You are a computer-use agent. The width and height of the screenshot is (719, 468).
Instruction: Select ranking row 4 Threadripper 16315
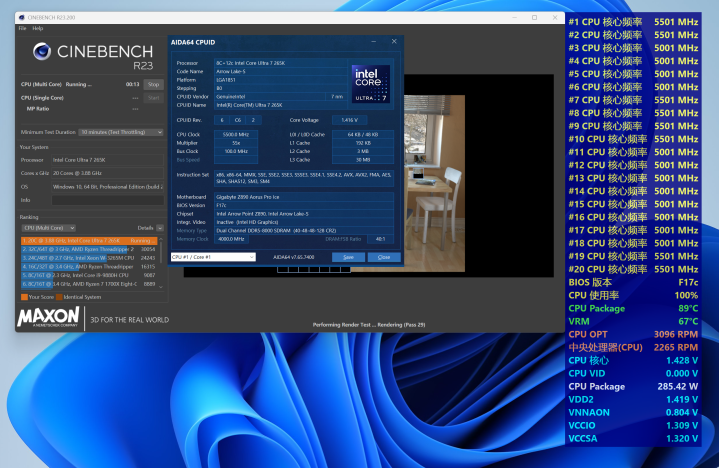89,267
